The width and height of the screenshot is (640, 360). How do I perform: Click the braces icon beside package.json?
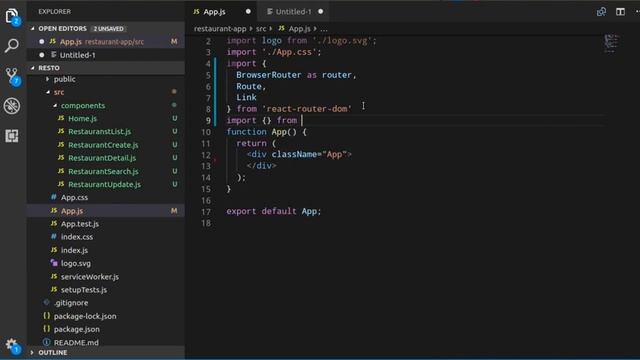click(x=47, y=329)
